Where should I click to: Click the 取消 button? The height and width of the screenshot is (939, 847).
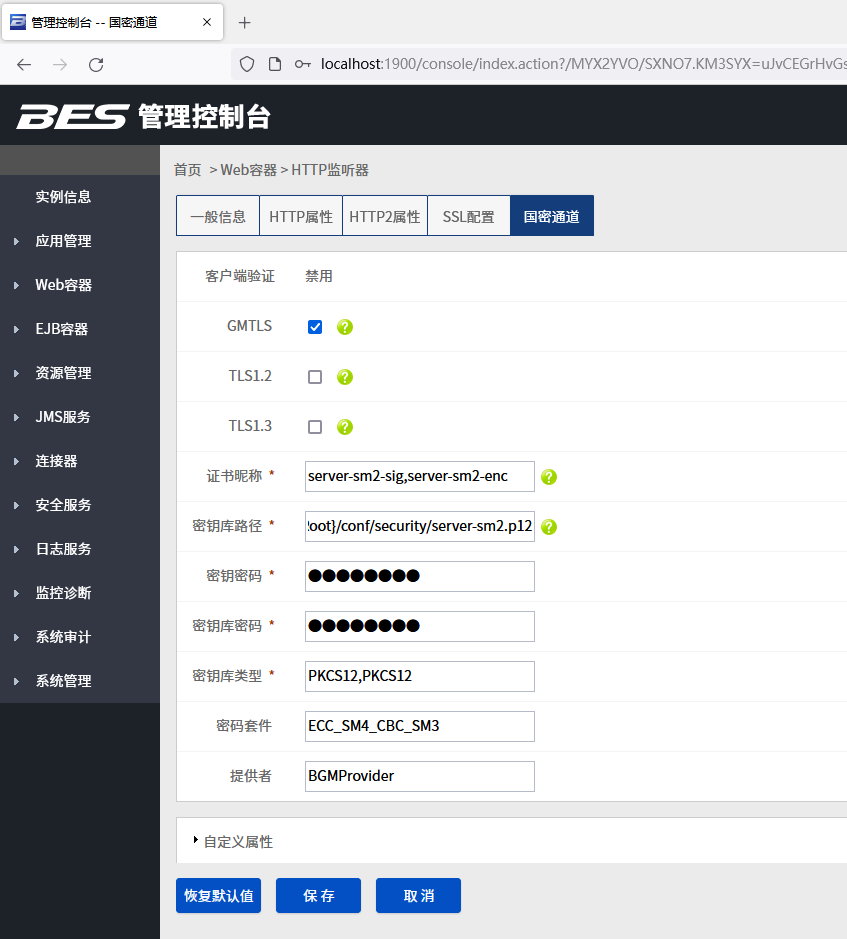419,895
